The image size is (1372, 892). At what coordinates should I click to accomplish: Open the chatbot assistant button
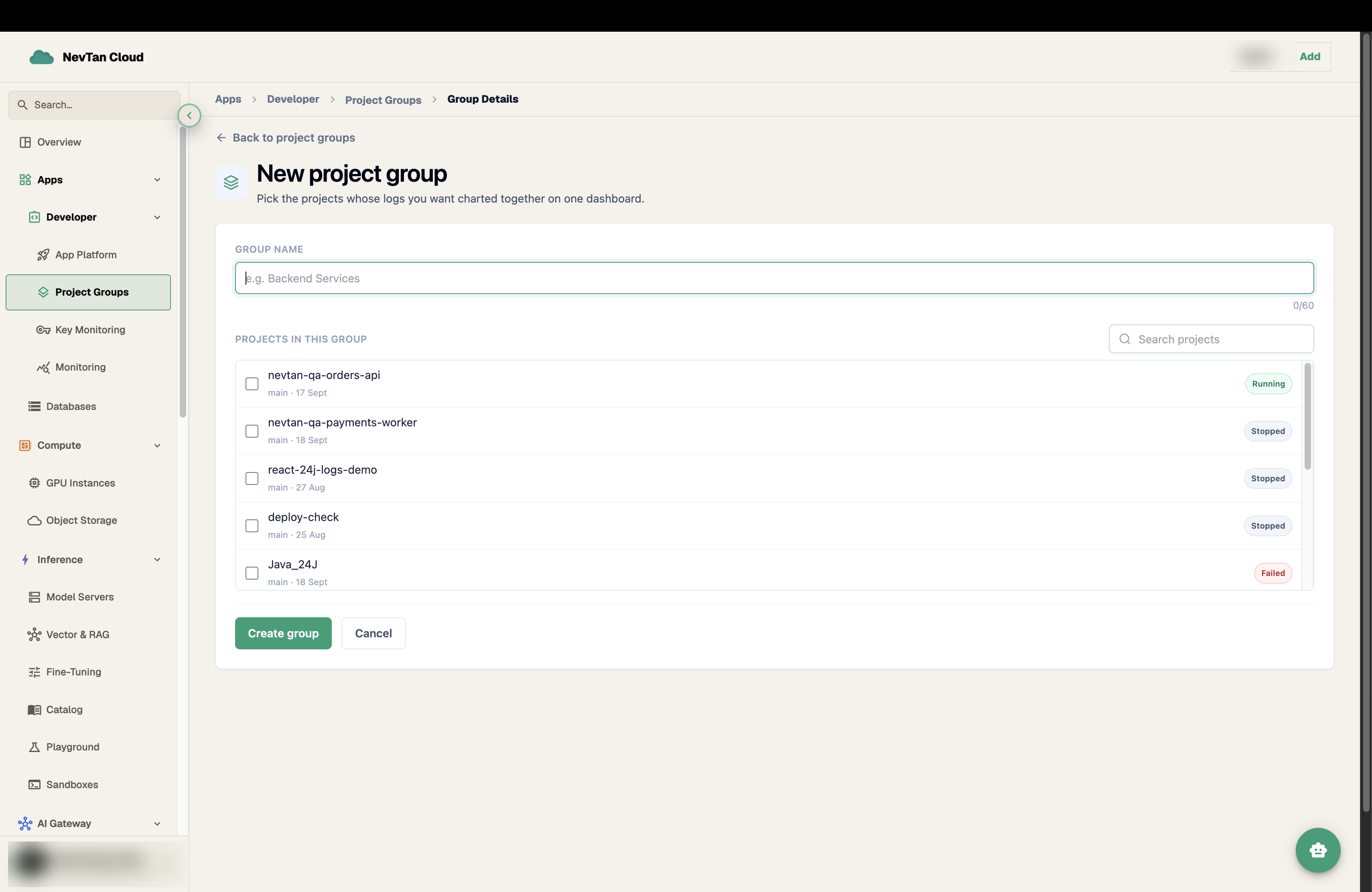tap(1318, 850)
